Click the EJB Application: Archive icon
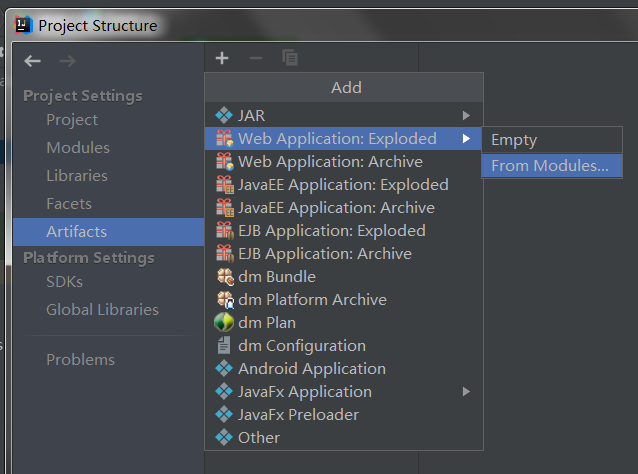638x474 pixels. pos(225,253)
